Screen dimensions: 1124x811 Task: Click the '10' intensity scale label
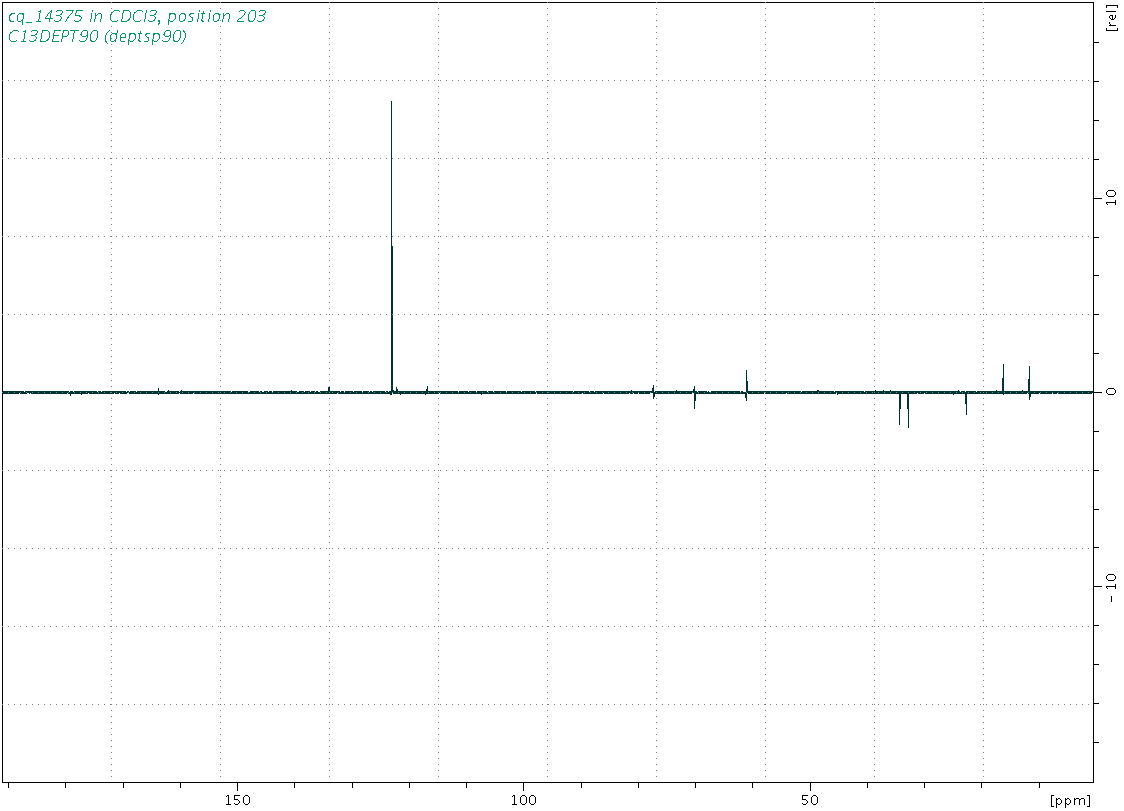[1112, 197]
